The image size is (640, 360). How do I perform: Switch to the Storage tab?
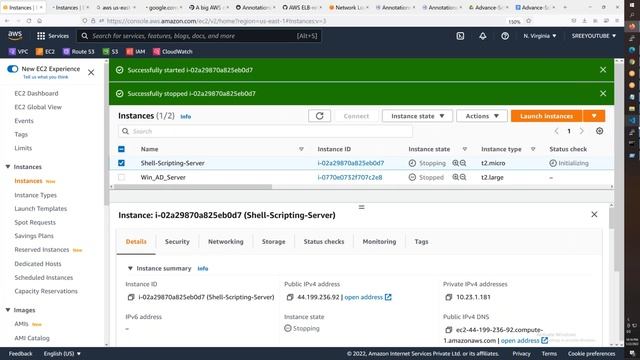click(x=273, y=242)
